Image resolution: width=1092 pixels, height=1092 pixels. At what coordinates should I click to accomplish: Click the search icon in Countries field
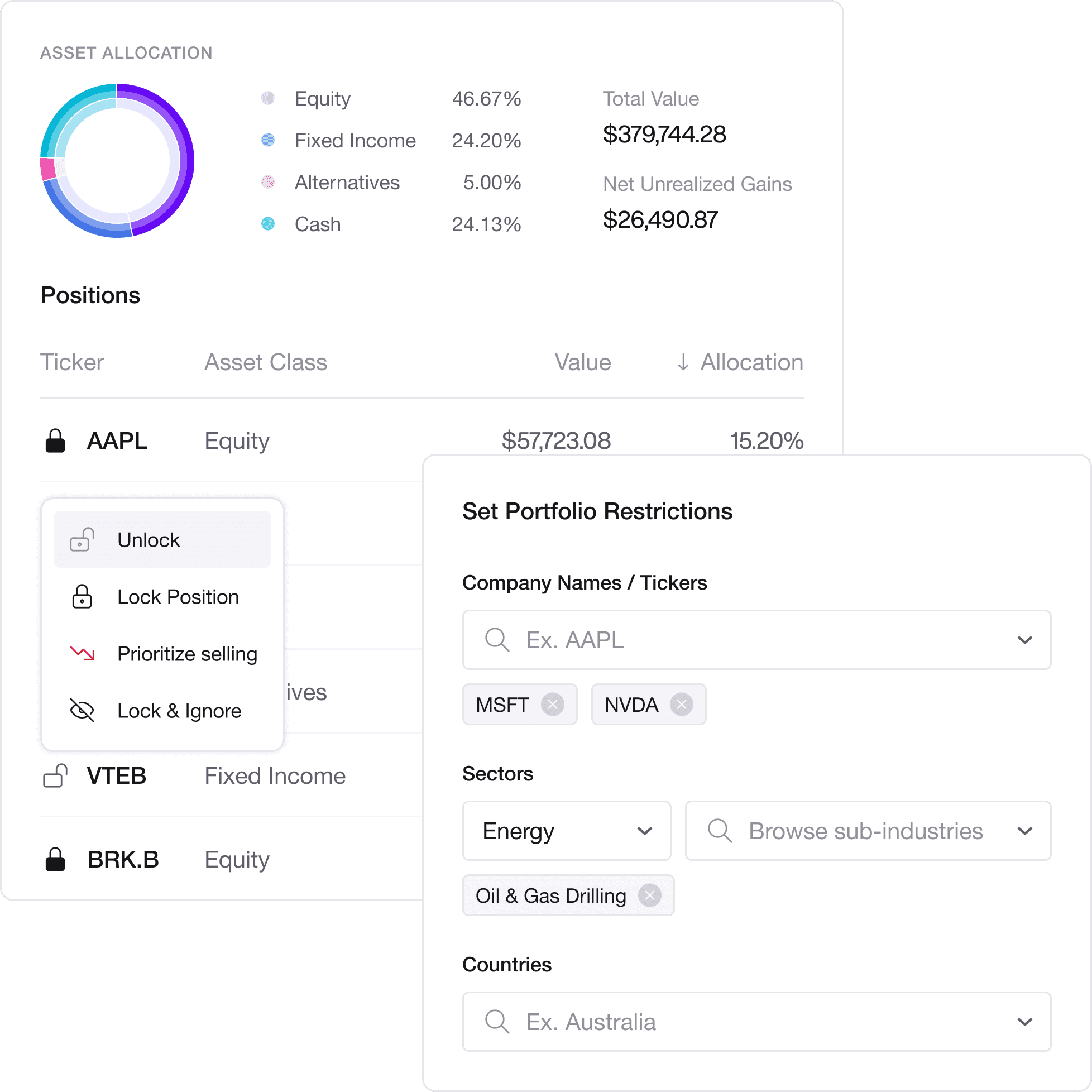(x=497, y=1021)
